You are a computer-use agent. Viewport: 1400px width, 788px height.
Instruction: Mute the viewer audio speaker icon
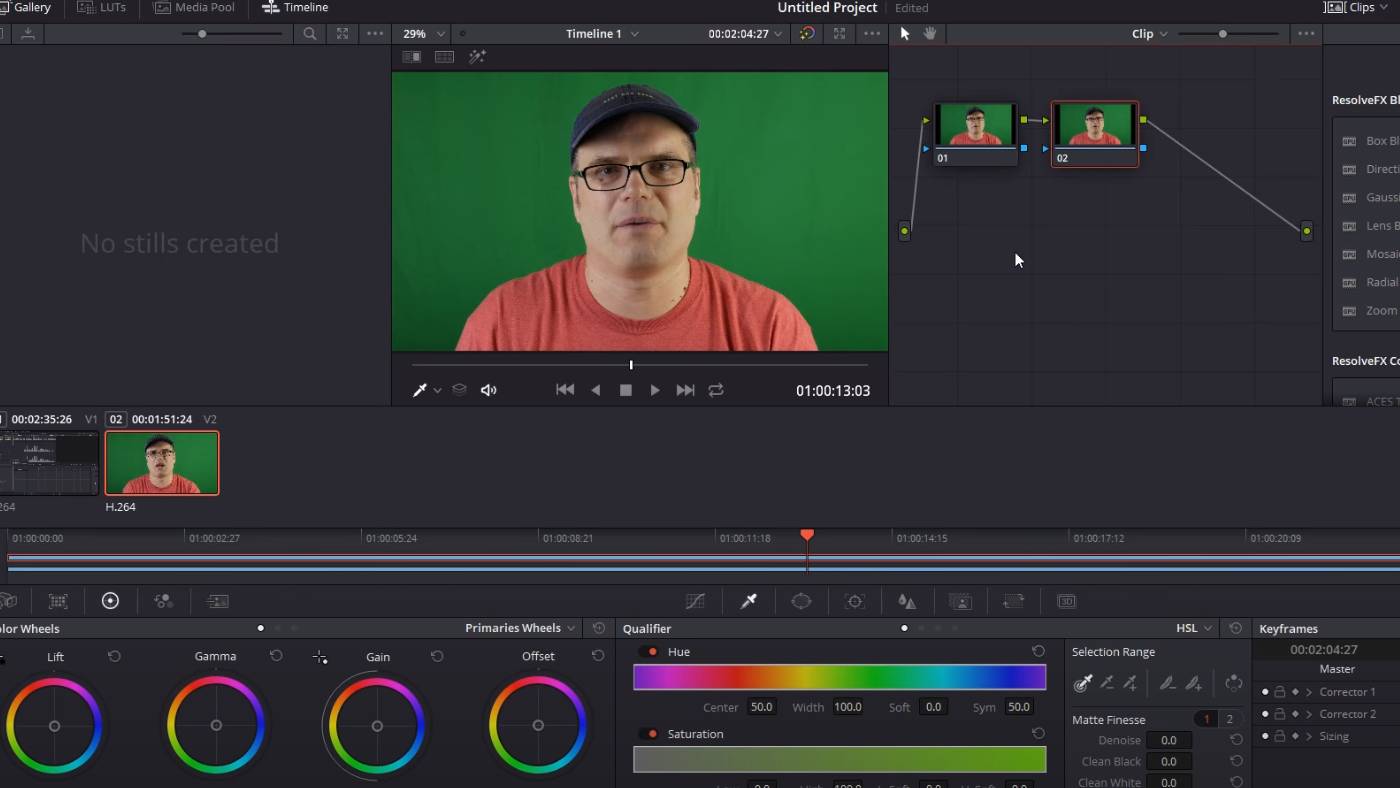(489, 390)
